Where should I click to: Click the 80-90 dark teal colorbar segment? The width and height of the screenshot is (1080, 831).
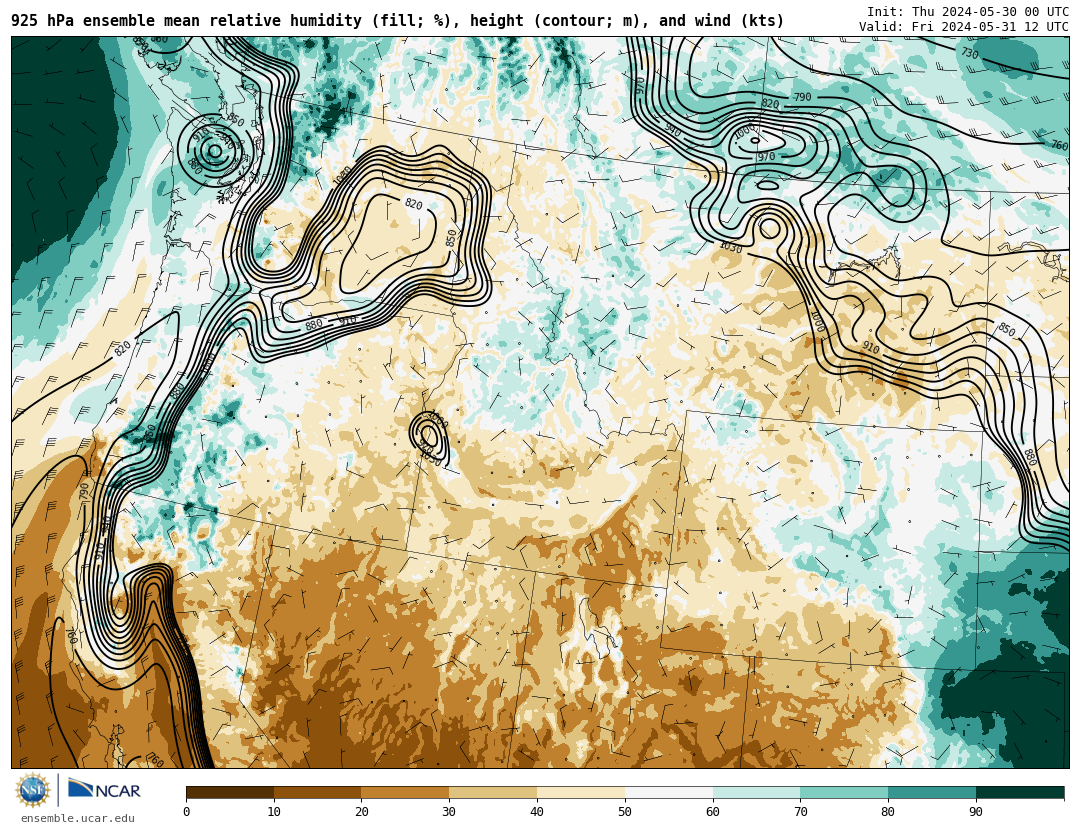point(932,793)
